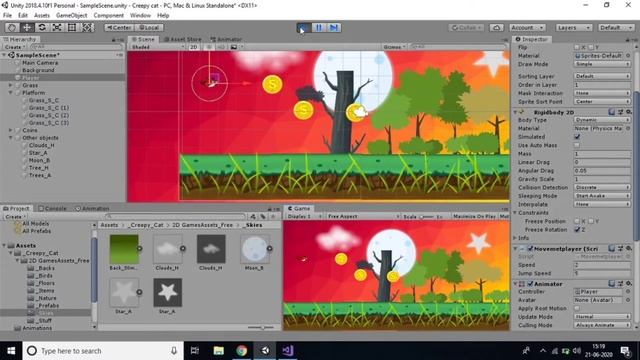Toggle Animator component enabled checkbox
This screenshot has height=360, width=640.
tap(530, 284)
